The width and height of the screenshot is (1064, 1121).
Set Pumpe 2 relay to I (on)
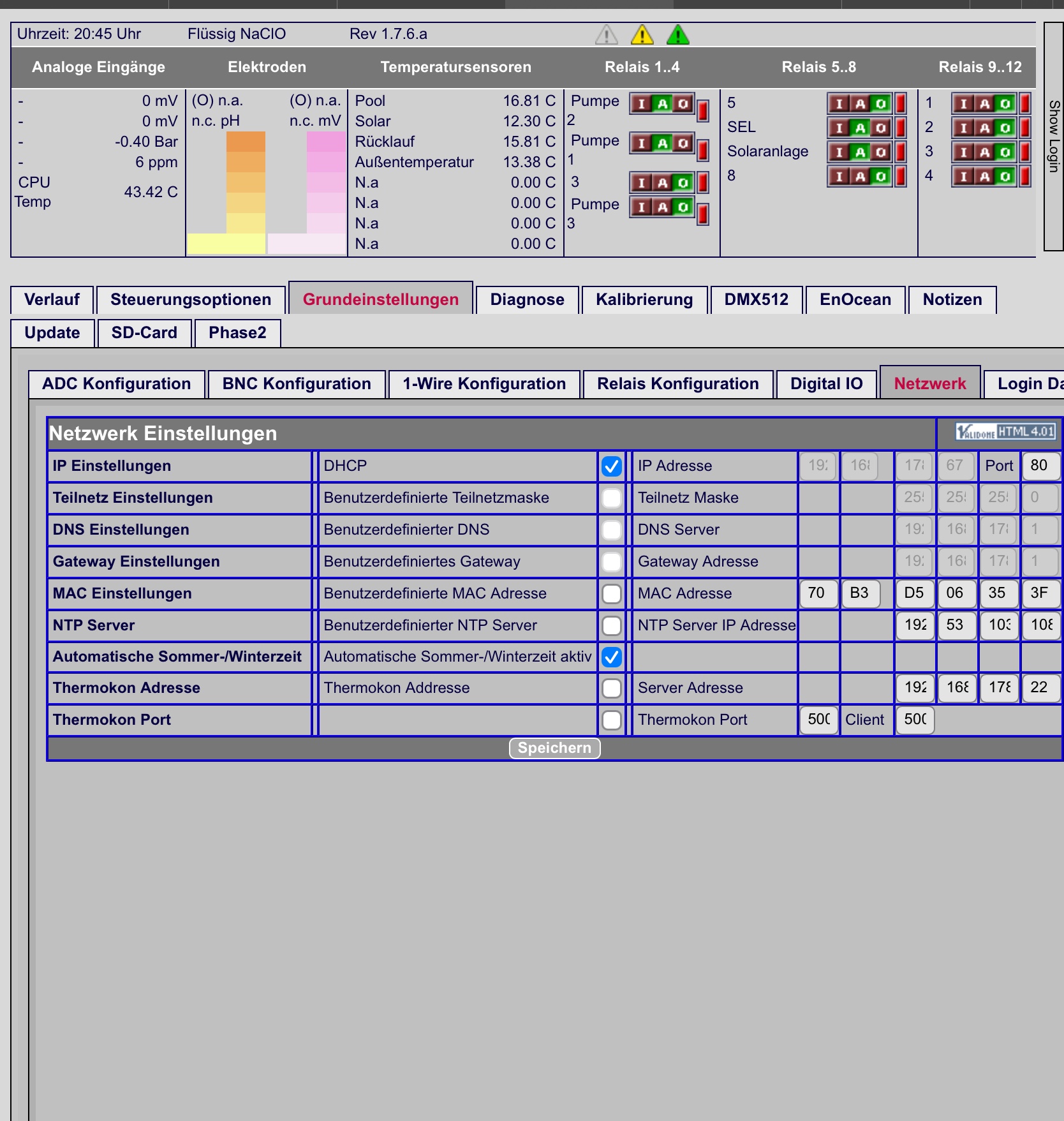pos(642,103)
